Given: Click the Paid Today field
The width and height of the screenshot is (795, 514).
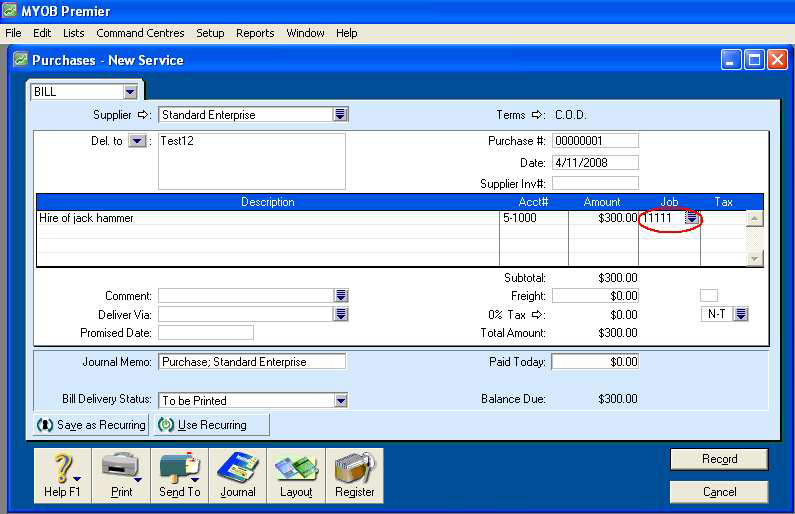Looking at the screenshot, I should 595,361.
